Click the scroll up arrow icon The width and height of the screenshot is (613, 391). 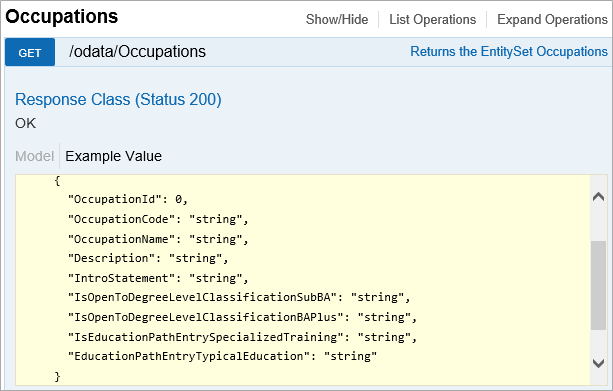pyautogui.click(x=598, y=196)
